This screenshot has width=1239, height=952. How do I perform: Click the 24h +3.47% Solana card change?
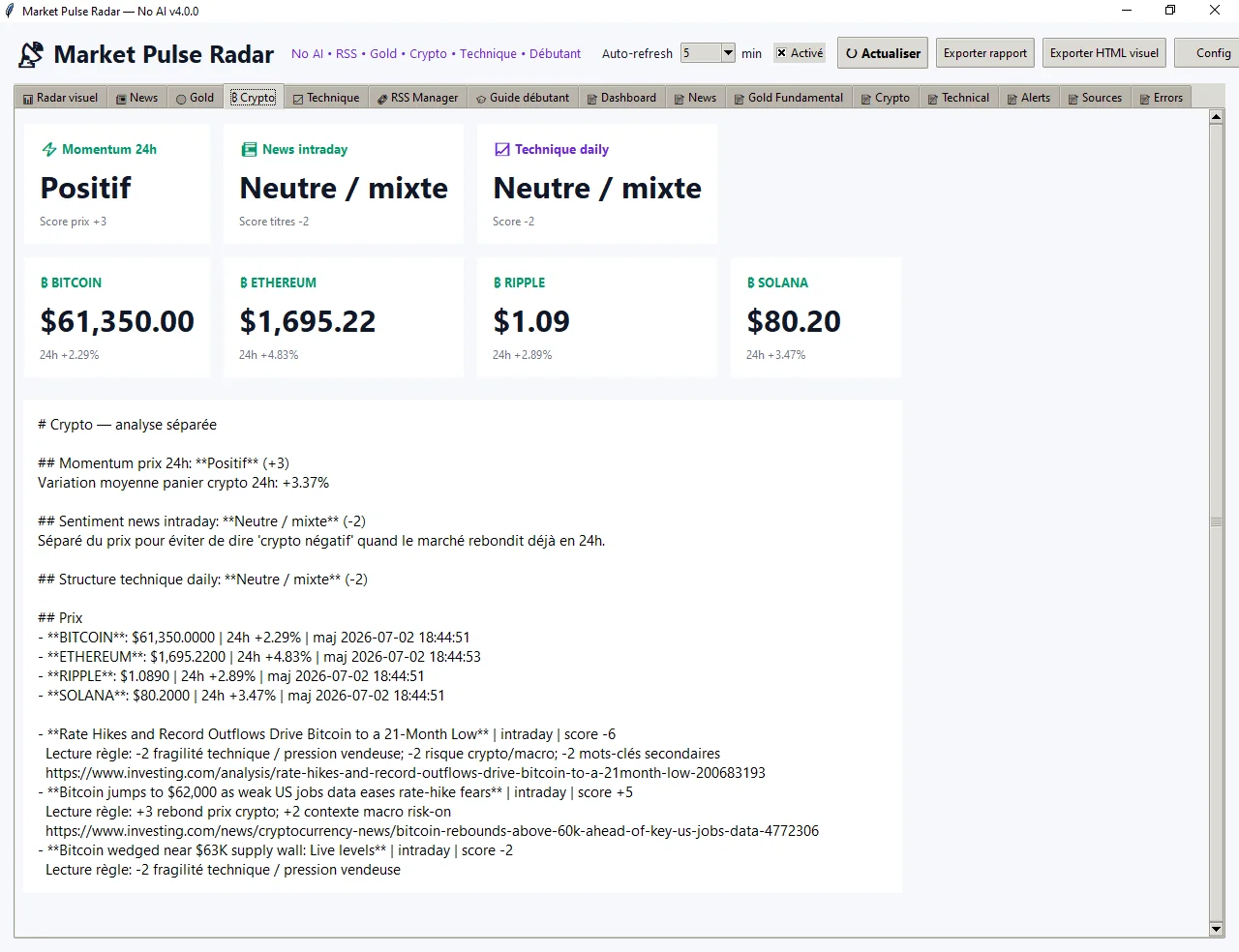(x=776, y=355)
